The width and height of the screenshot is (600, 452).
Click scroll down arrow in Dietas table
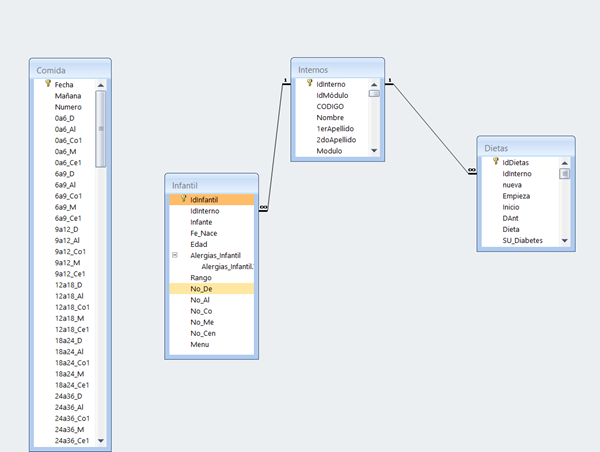564,241
